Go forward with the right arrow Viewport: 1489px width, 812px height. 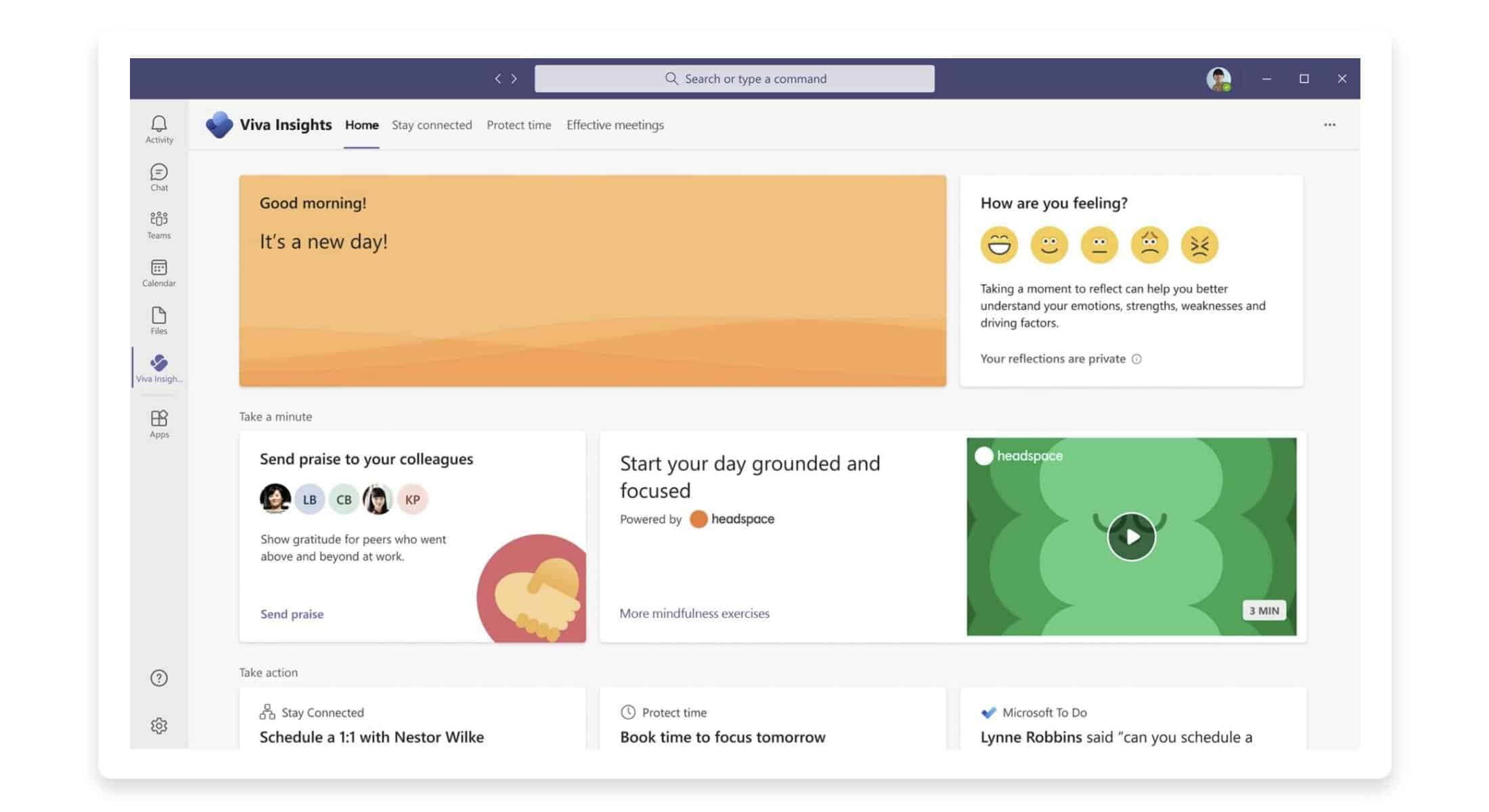(x=514, y=78)
